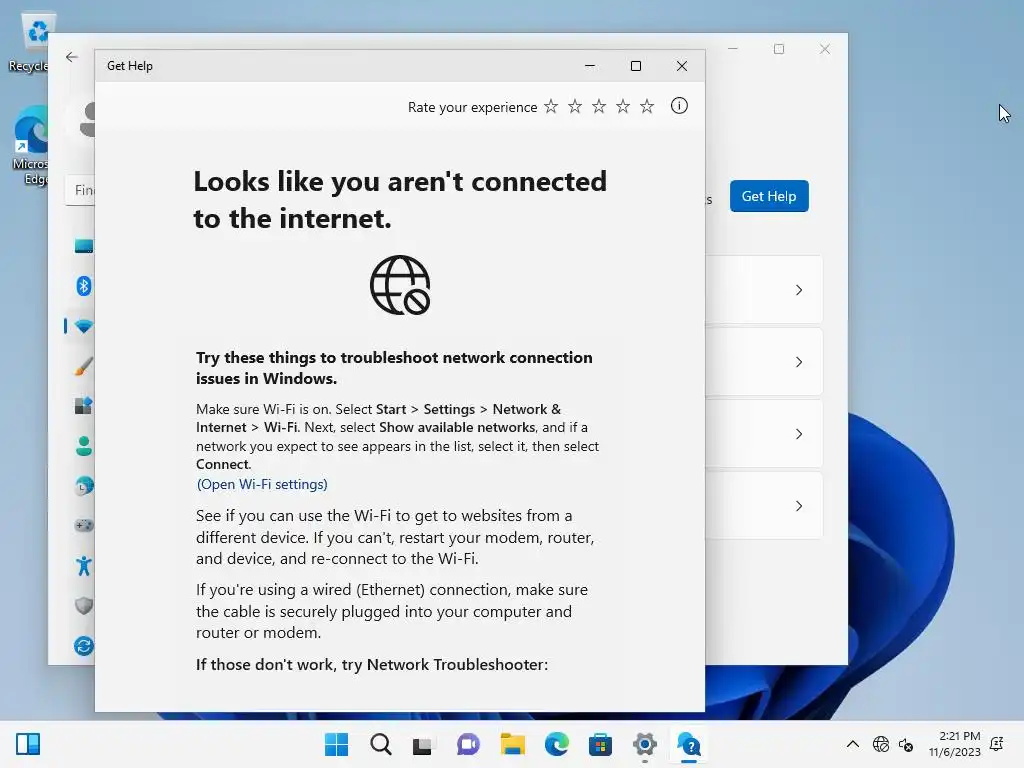Open System category in Settings sidebar
Viewport: 1024px width, 768px height.
(x=84, y=246)
